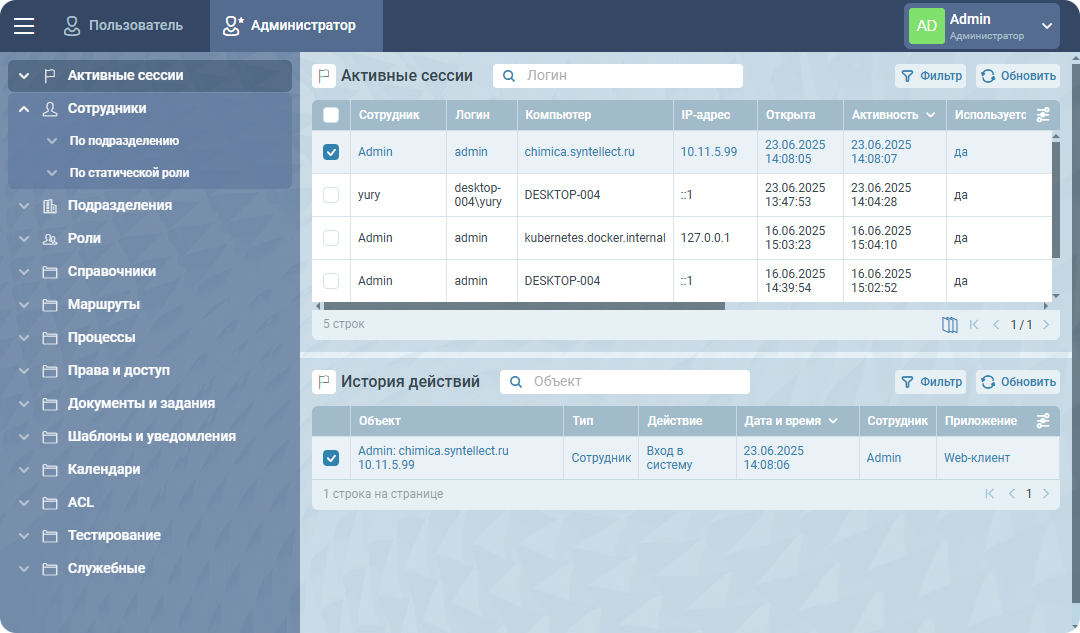This screenshot has height=633, width=1080.
Task: Click Обновить button in action history
Action: 1018,382
